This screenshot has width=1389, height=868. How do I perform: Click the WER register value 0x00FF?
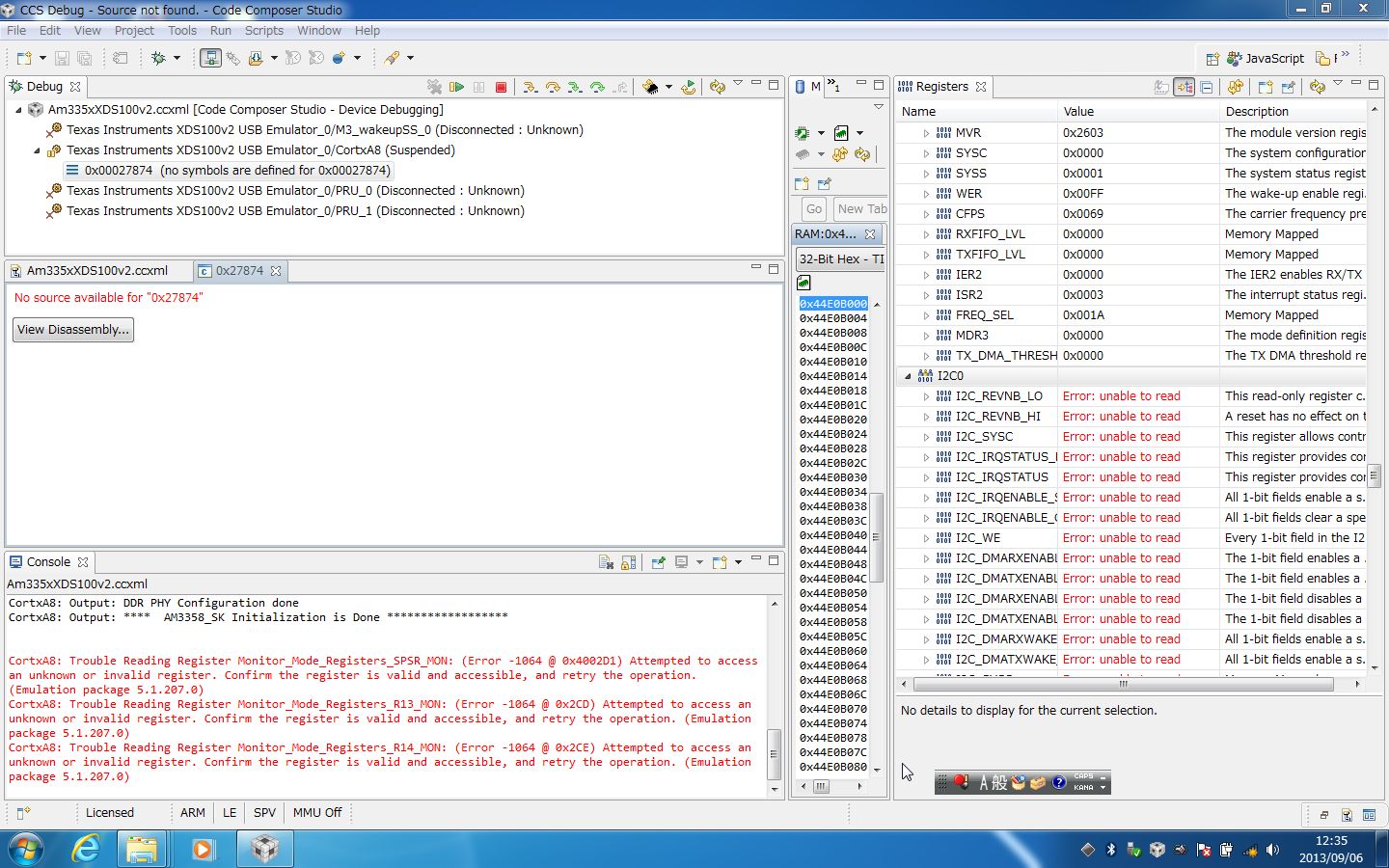point(1083,194)
